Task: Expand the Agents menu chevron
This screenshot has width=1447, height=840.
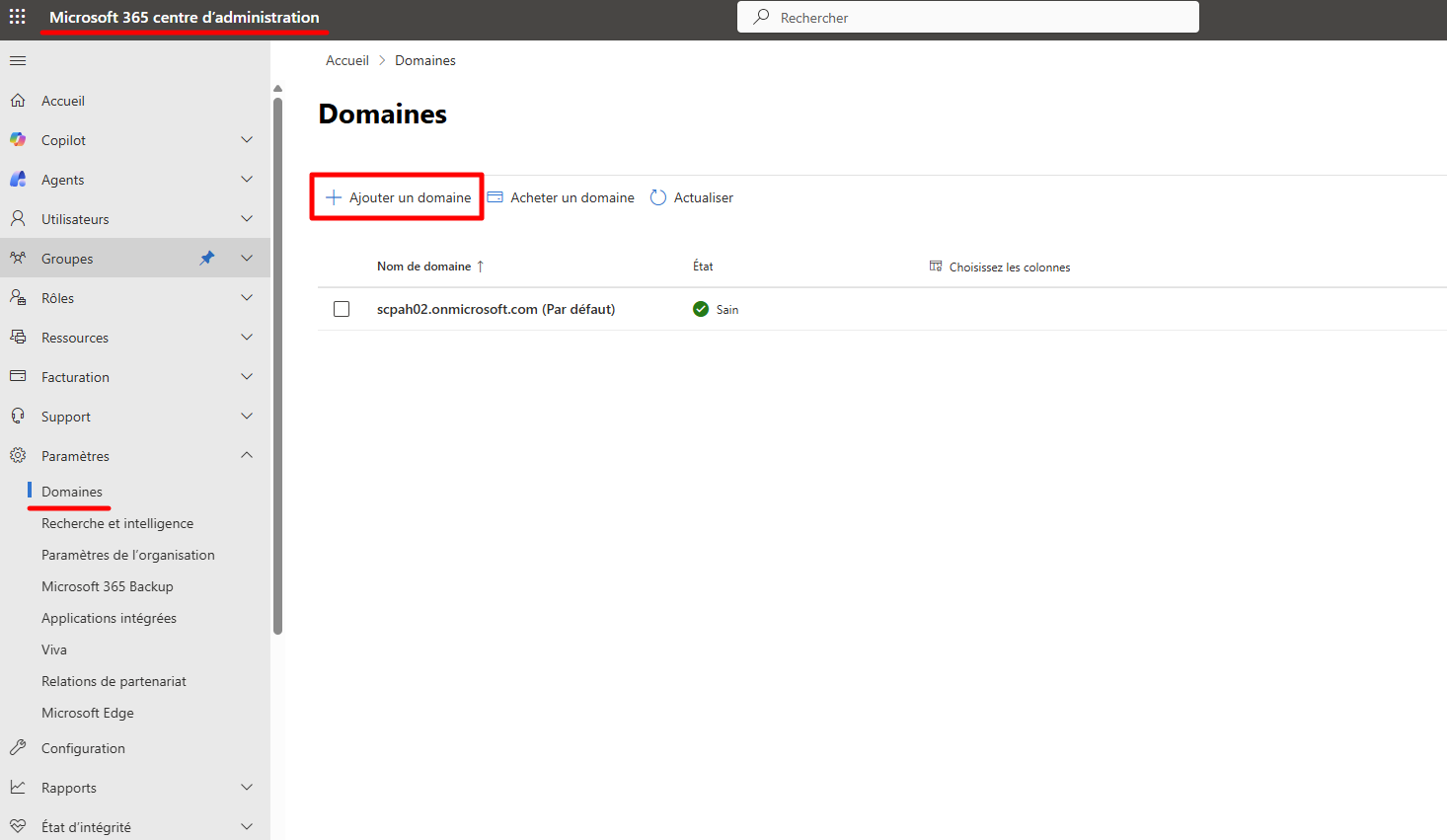Action: [x=247, y=180]
